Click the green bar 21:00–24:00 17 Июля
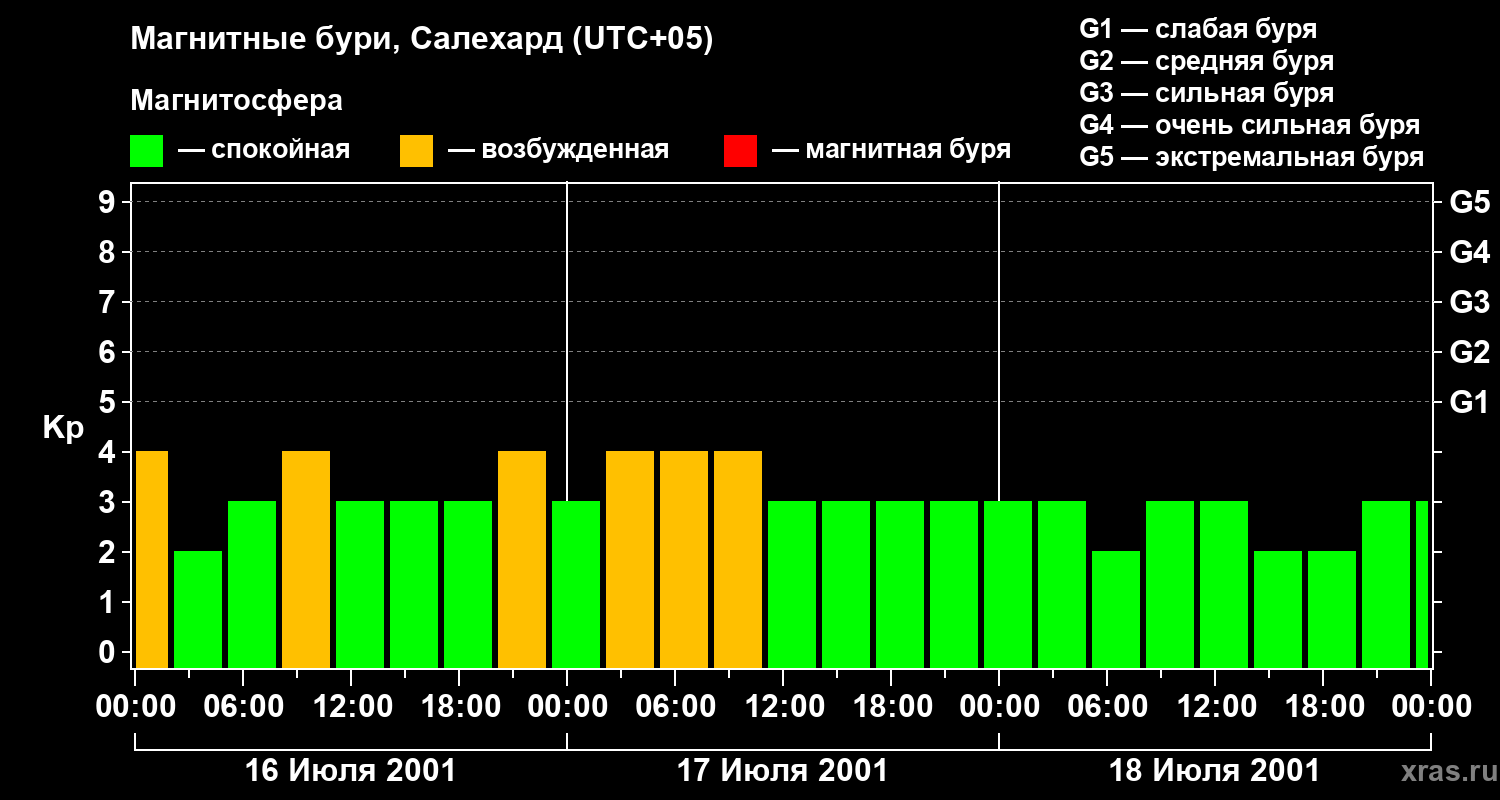 pos(954,584)
